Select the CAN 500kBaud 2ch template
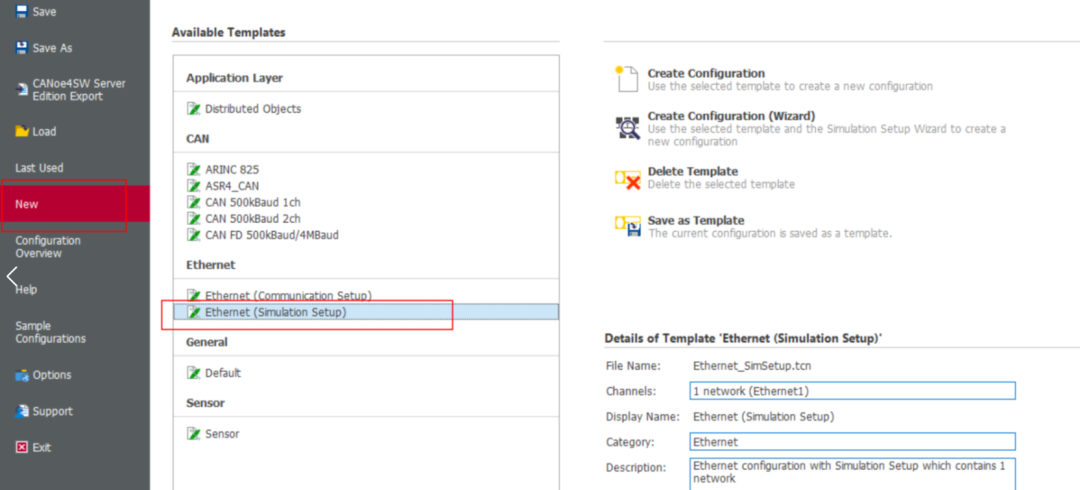Viewport: 1080px width, 490px height. pyautogui.click(x=253, y=218)
